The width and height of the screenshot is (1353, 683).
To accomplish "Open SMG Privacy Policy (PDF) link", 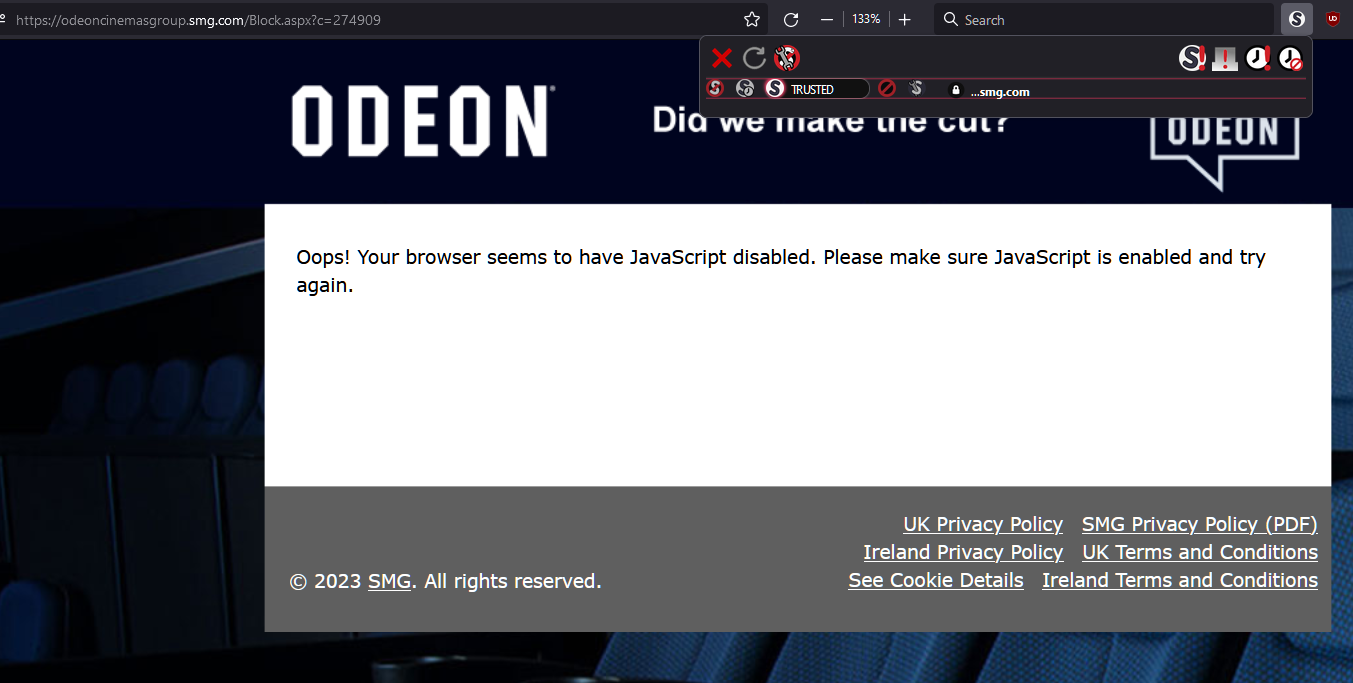I will point(1200,524).
